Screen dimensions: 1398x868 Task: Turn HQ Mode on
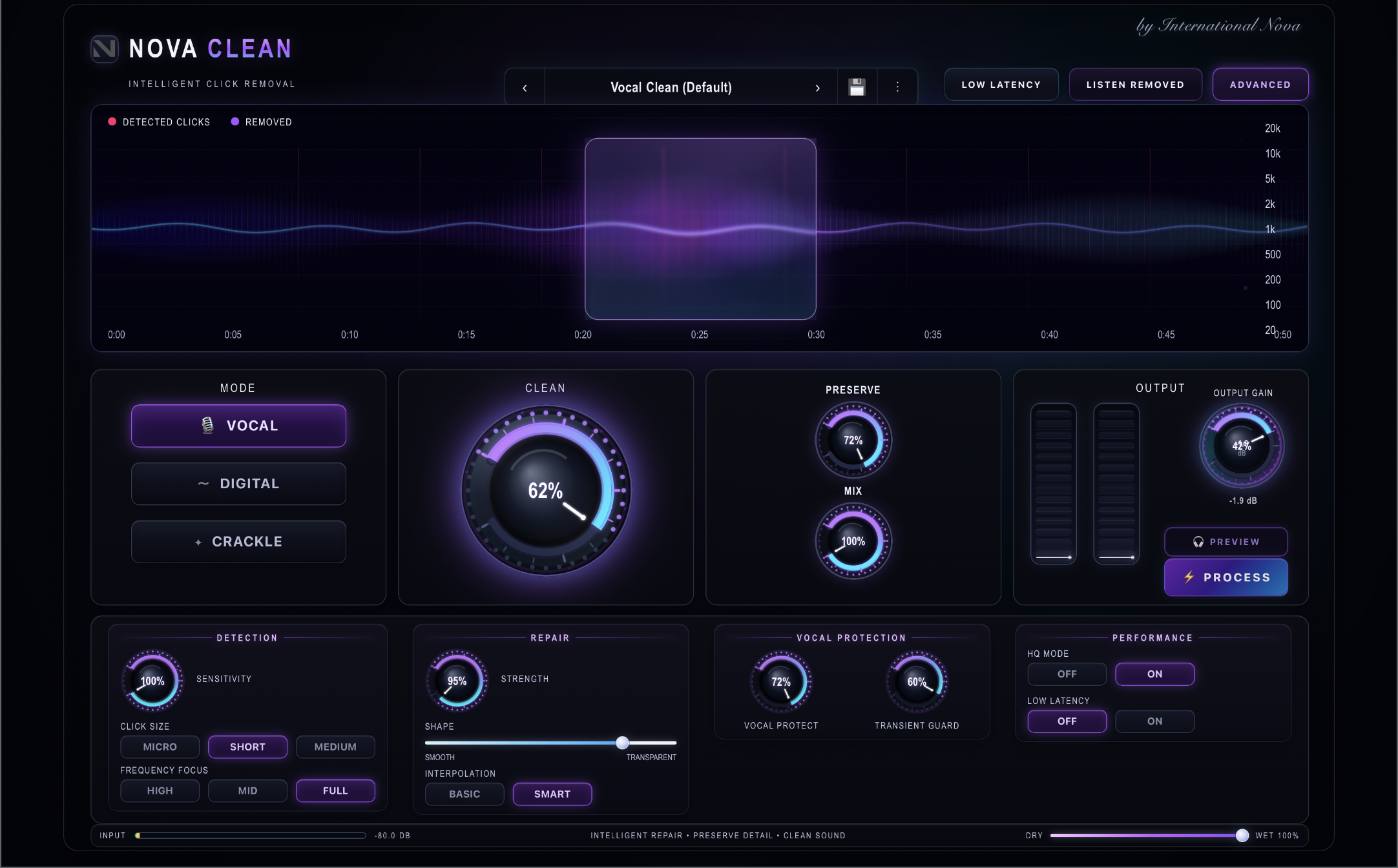coord(1155,674)
